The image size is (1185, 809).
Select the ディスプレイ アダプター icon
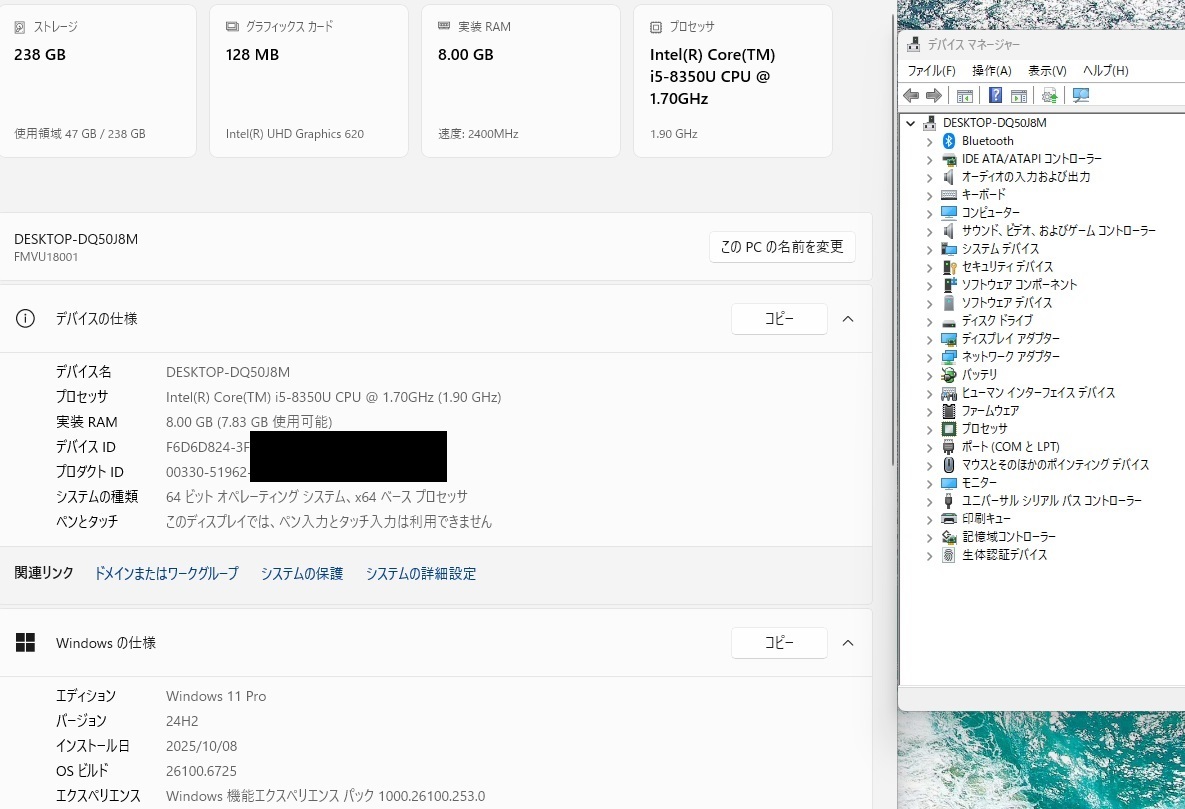click(x=949, y=339)
